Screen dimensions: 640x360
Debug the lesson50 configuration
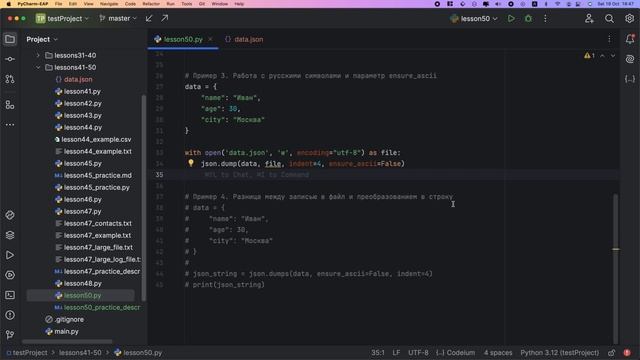528,18
